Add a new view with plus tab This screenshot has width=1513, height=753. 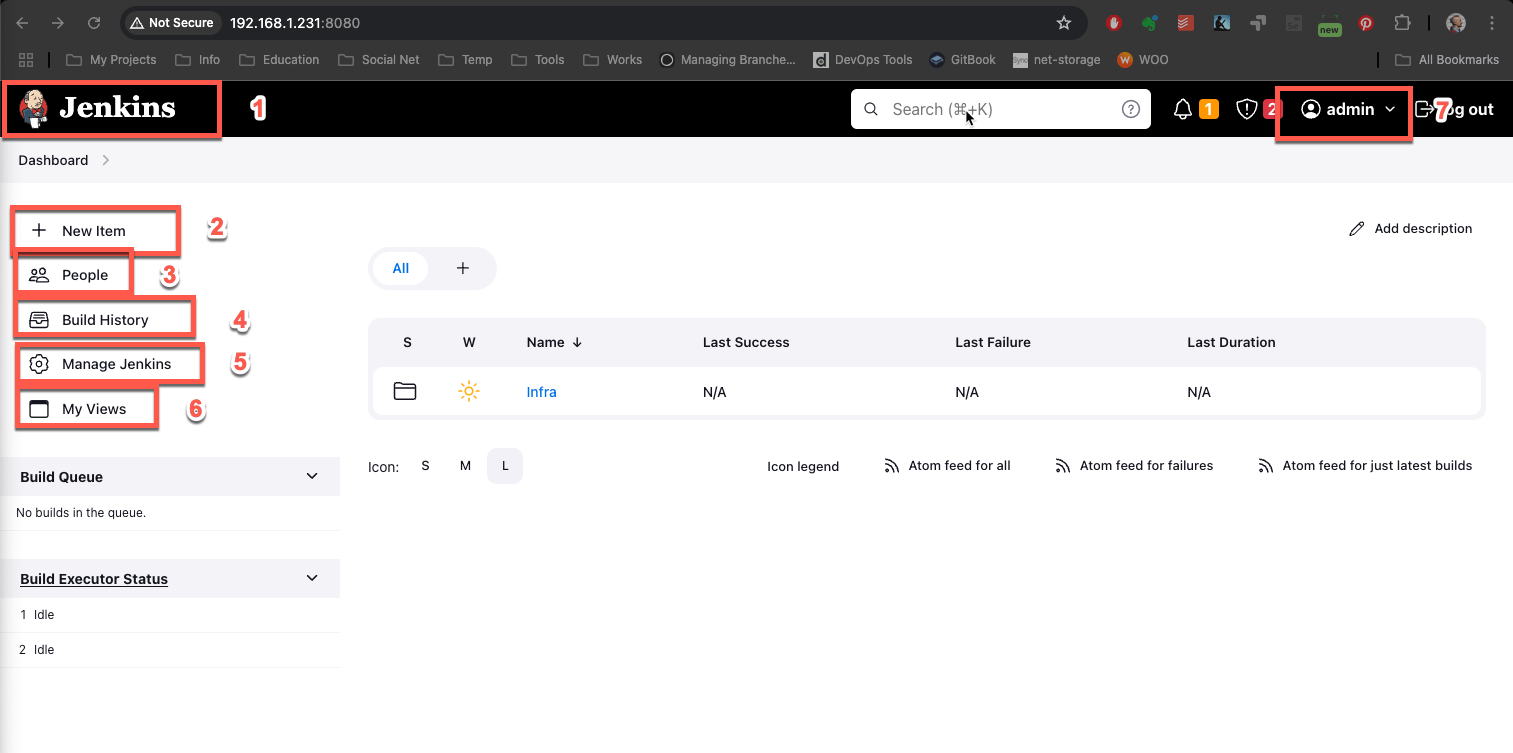463,268
